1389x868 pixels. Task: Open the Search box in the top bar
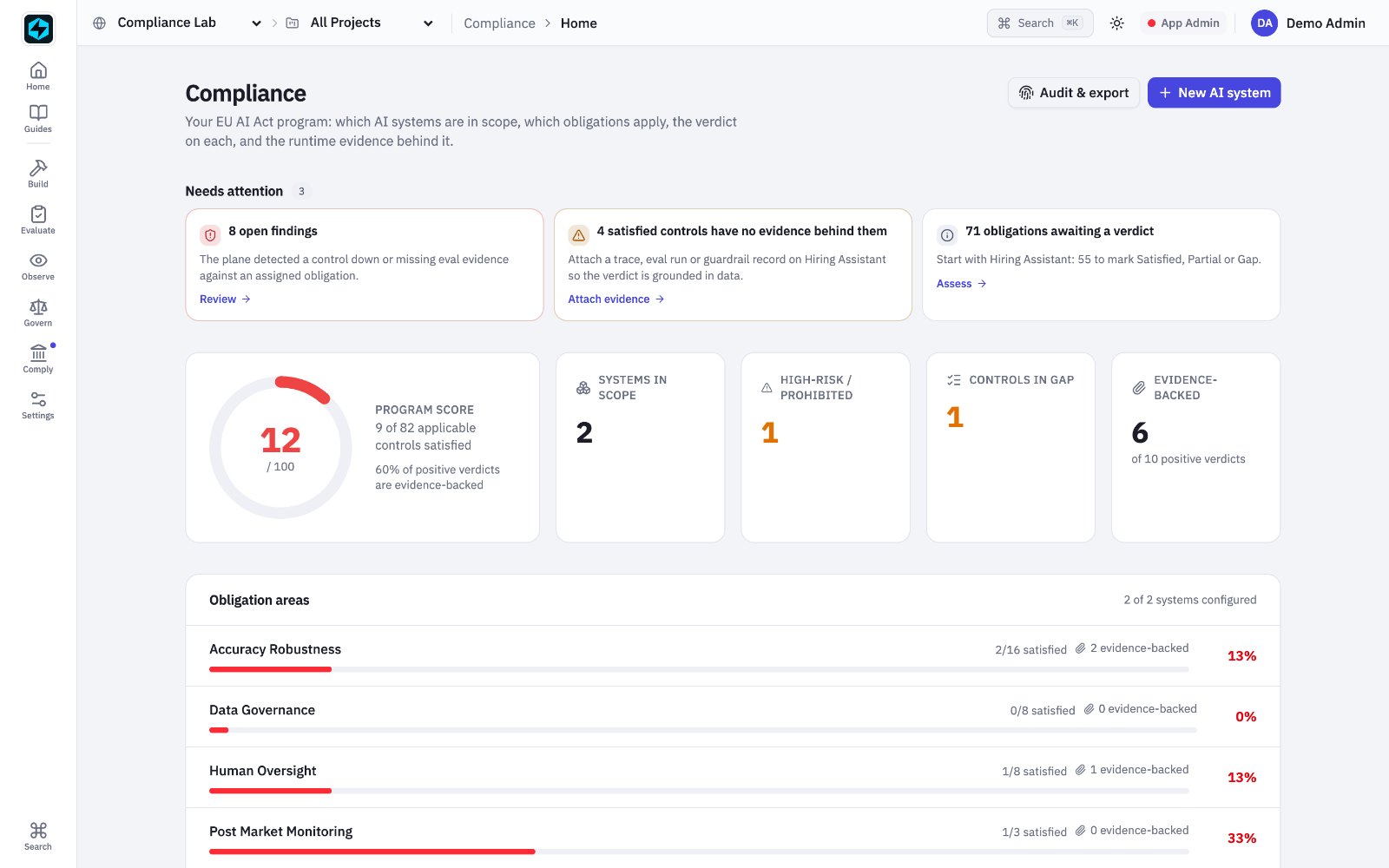(1040, 23)
